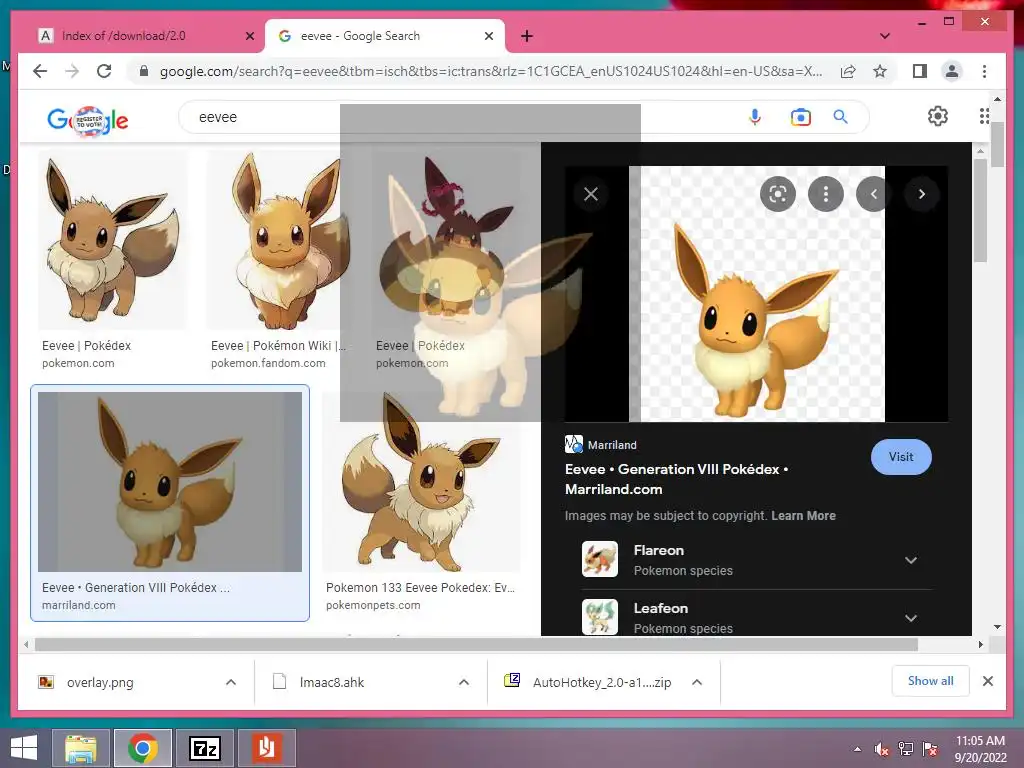Viewport: 1024px width, 768px height.
Task: Show next image in preview
Action: (x=921, y=194)
